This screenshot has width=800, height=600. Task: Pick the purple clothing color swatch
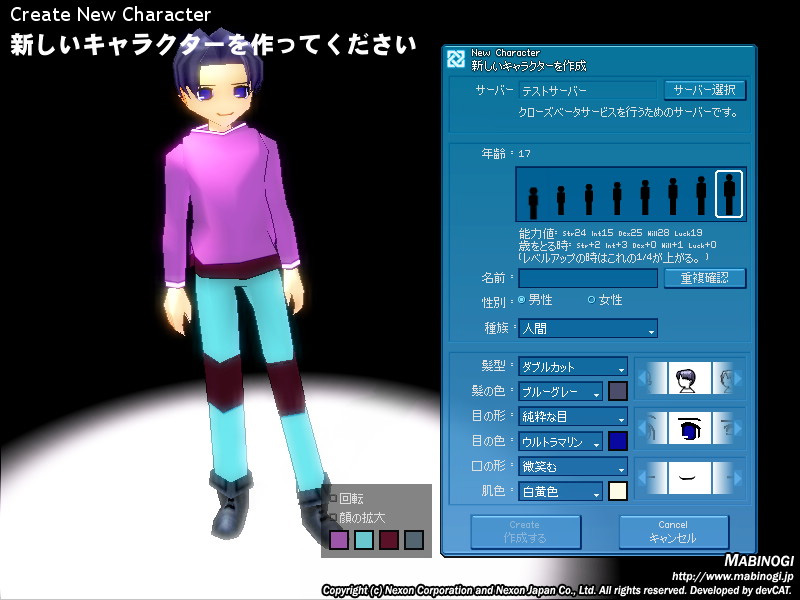point(339,539)
